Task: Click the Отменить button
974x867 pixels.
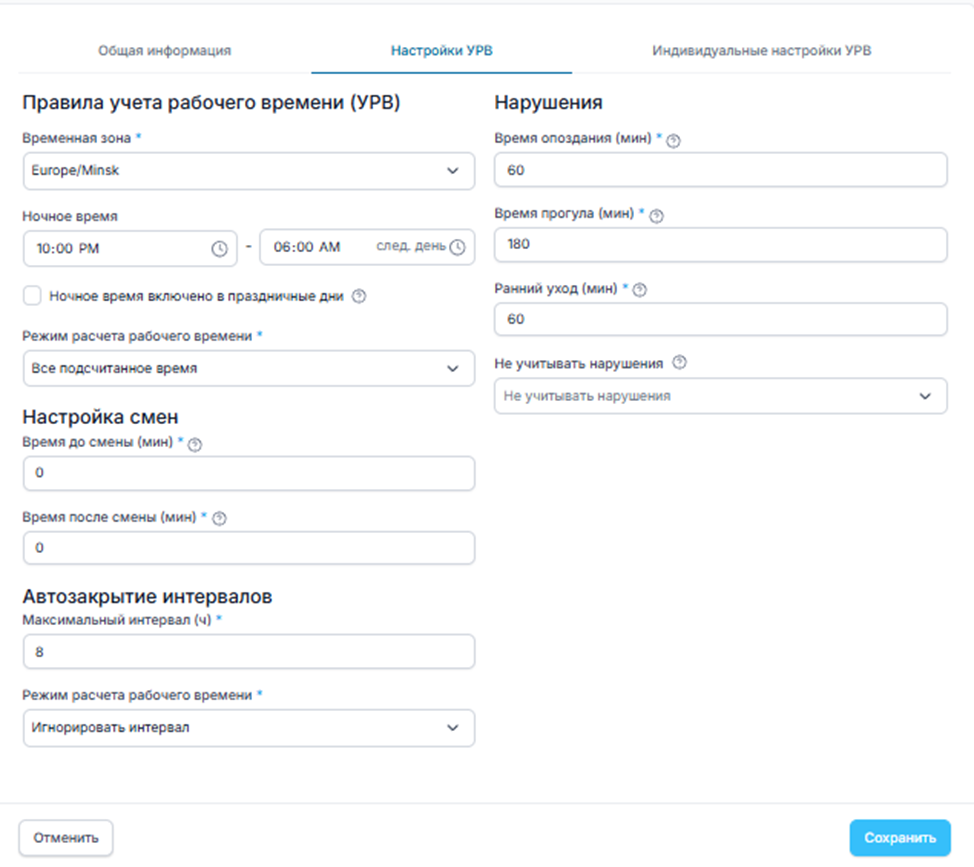Action: click(66, 837)
